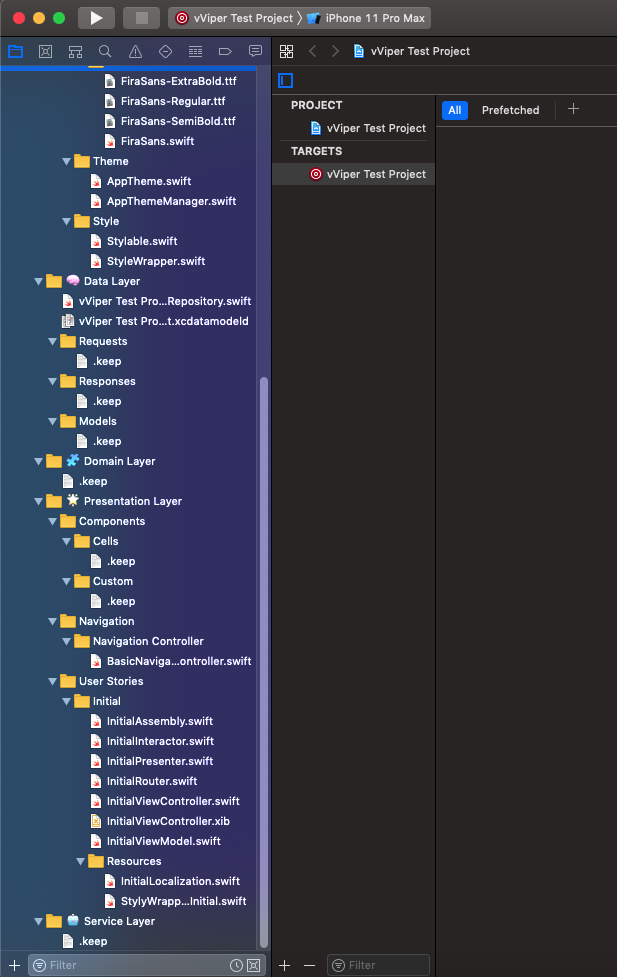Open the Find navigator magnifier icon
The height and width of the screenshot is (977, 617).
[105, 51]
